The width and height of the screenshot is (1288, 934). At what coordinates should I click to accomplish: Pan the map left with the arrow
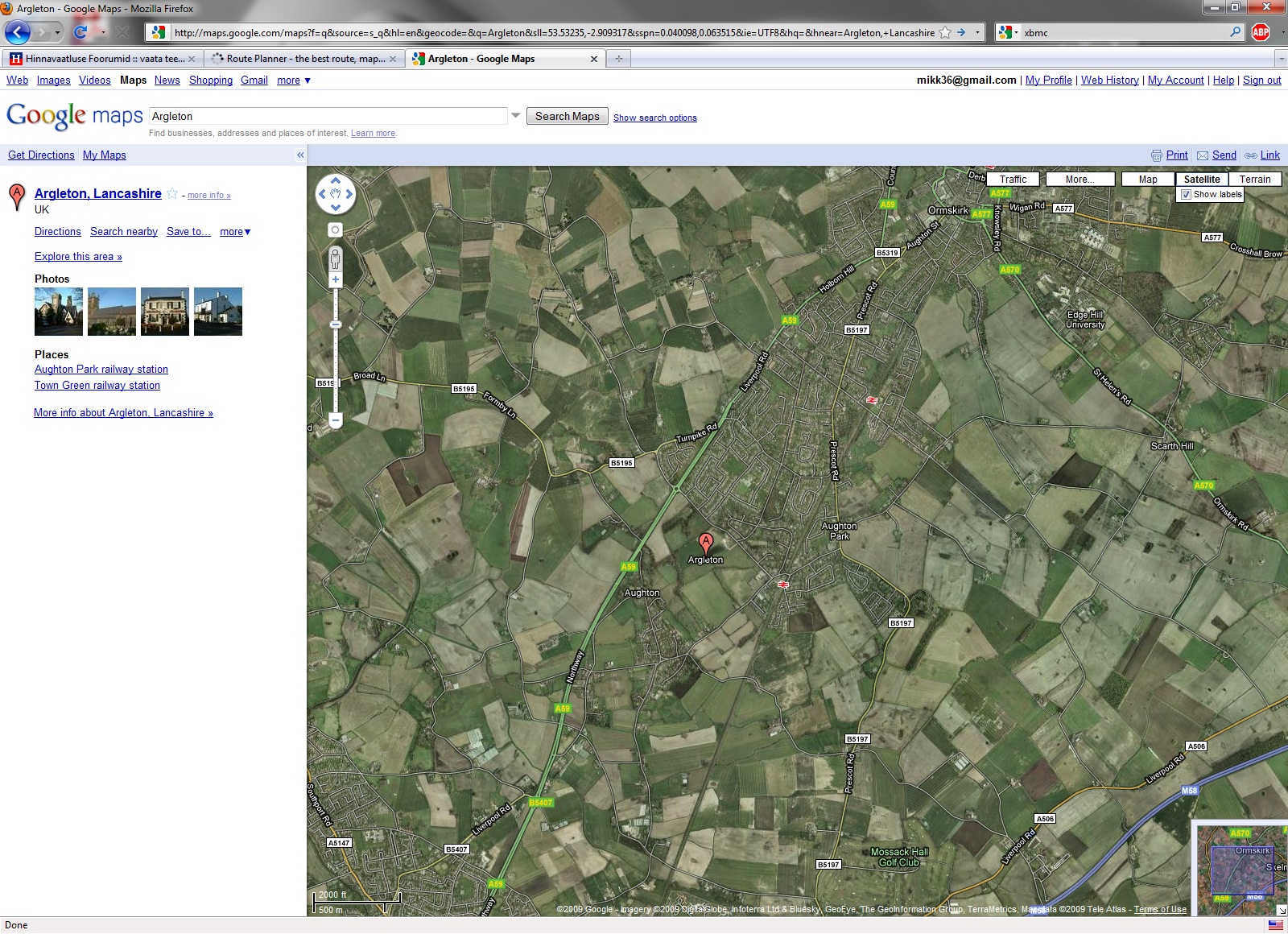tap(322, 194)
